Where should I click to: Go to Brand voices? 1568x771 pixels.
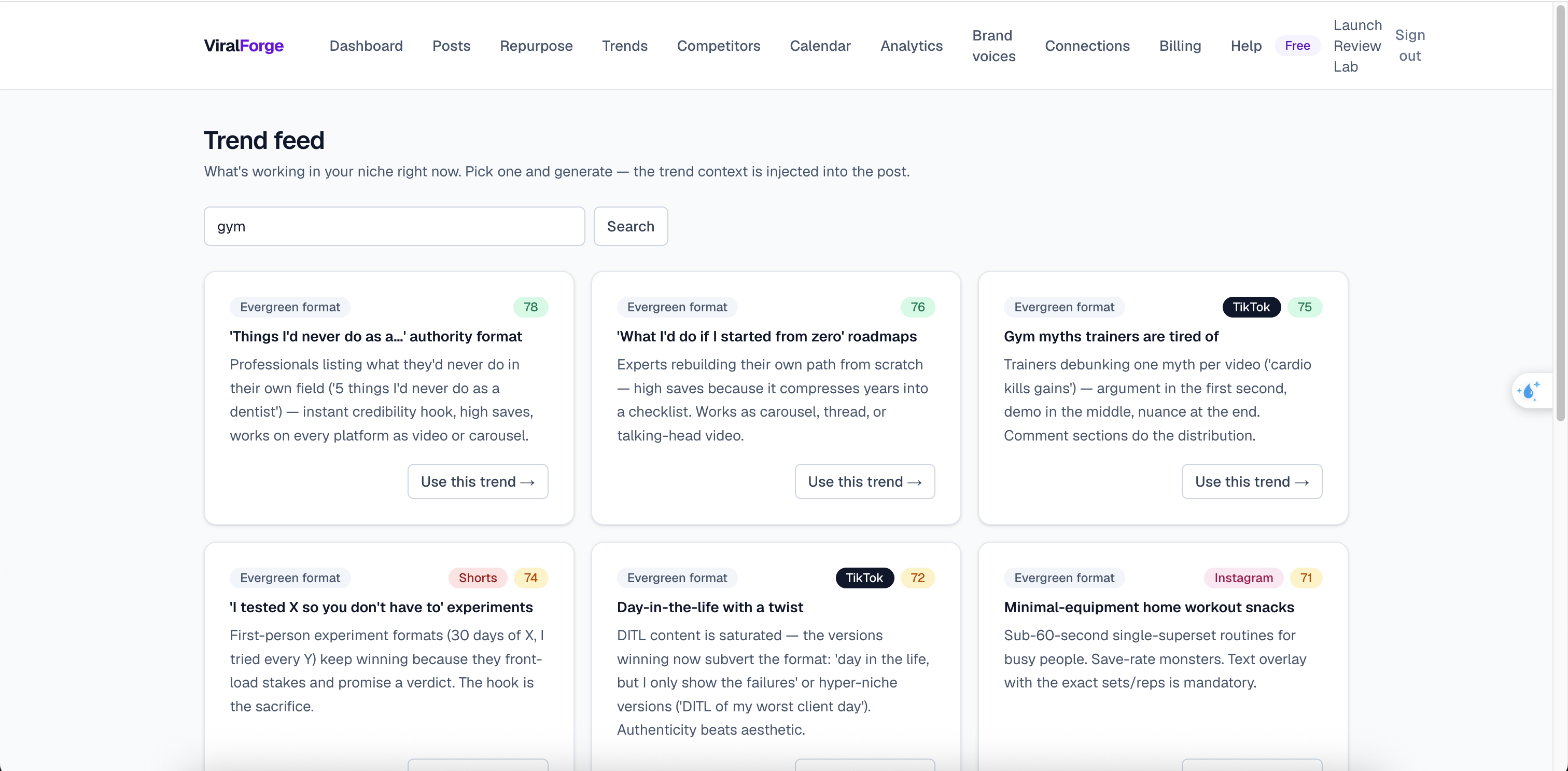tap(993, 46)
